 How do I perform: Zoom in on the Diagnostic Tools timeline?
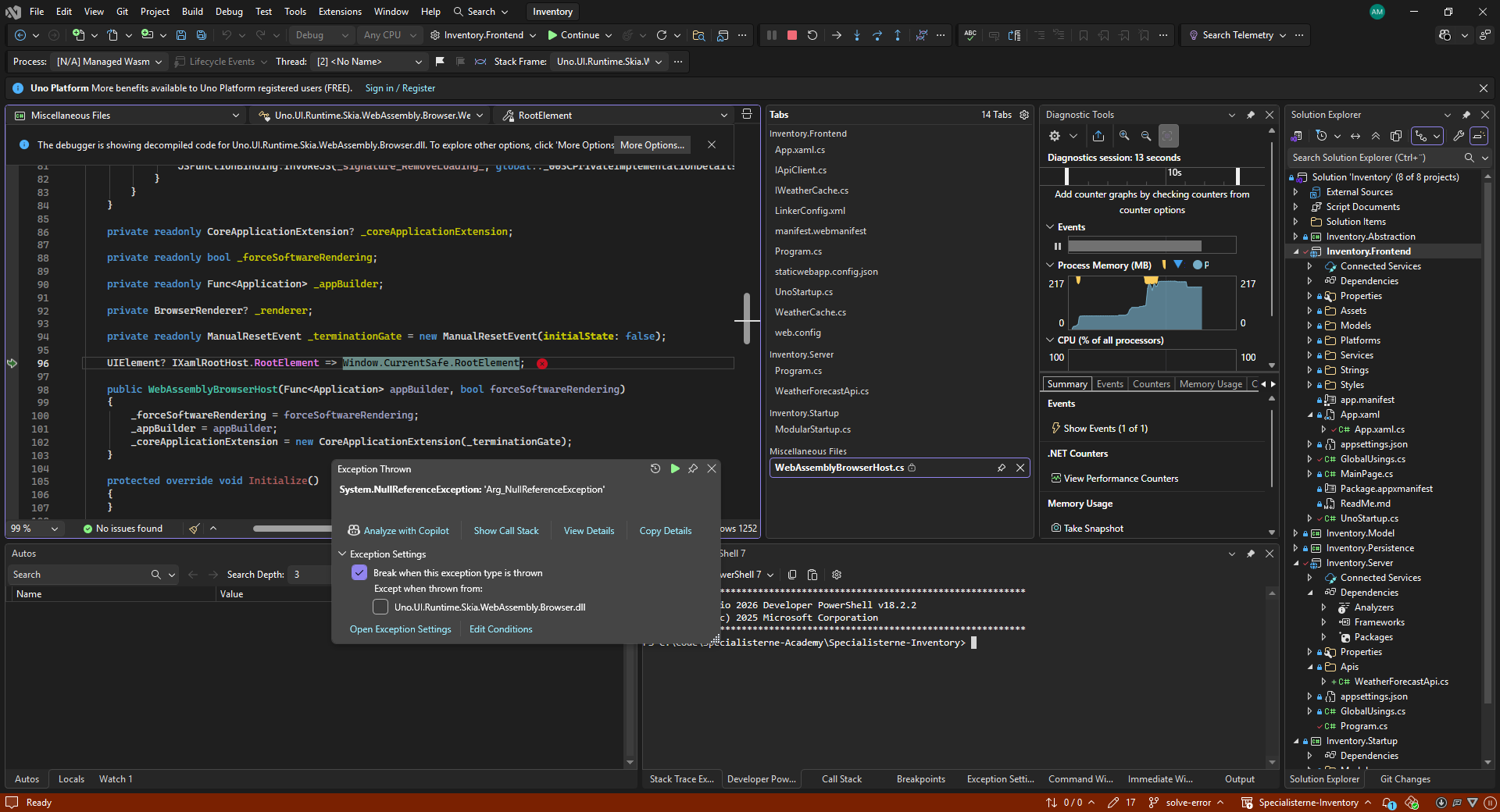[1124, 136]
